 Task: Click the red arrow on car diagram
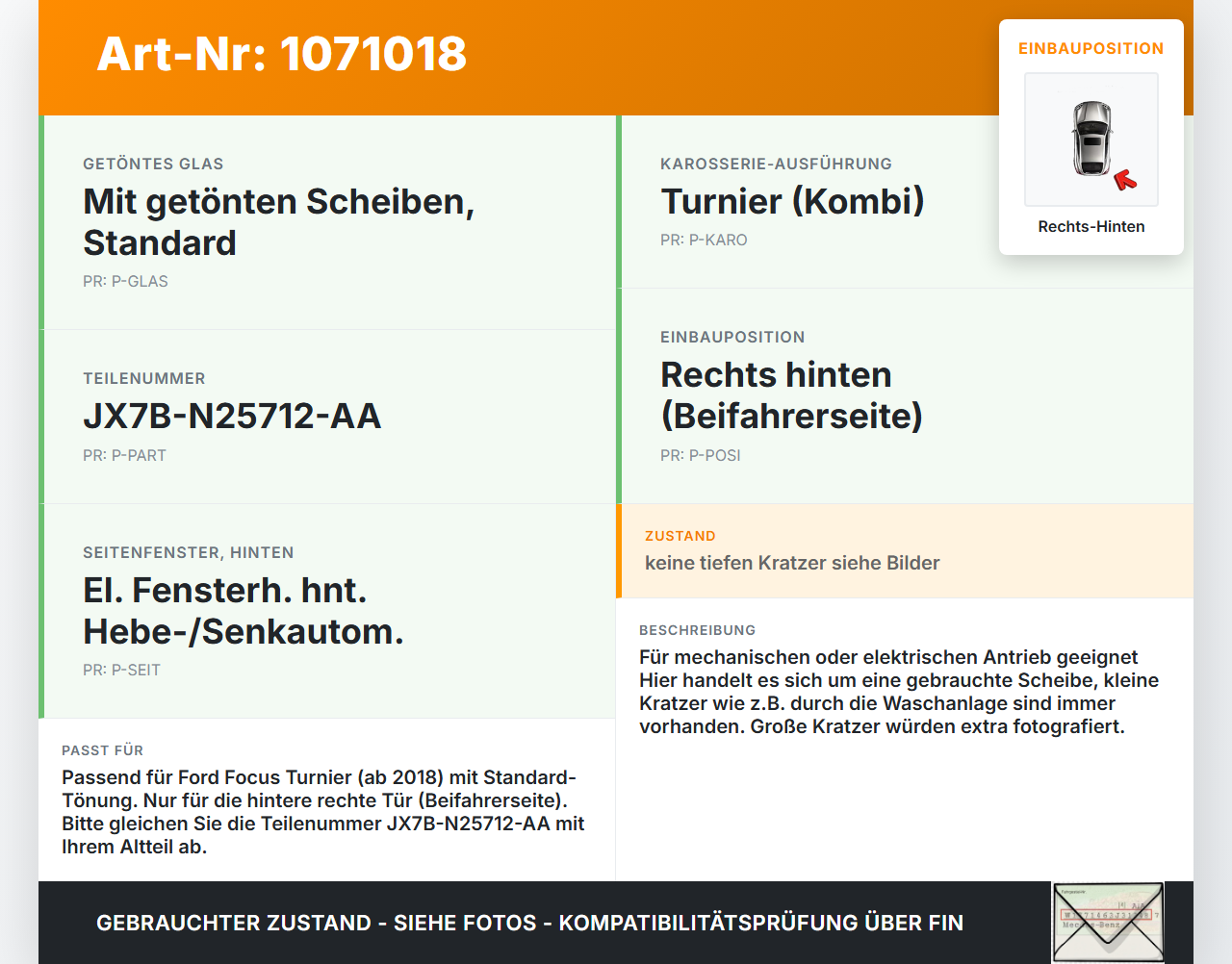pyautogui.click(x=1125, y=180)
